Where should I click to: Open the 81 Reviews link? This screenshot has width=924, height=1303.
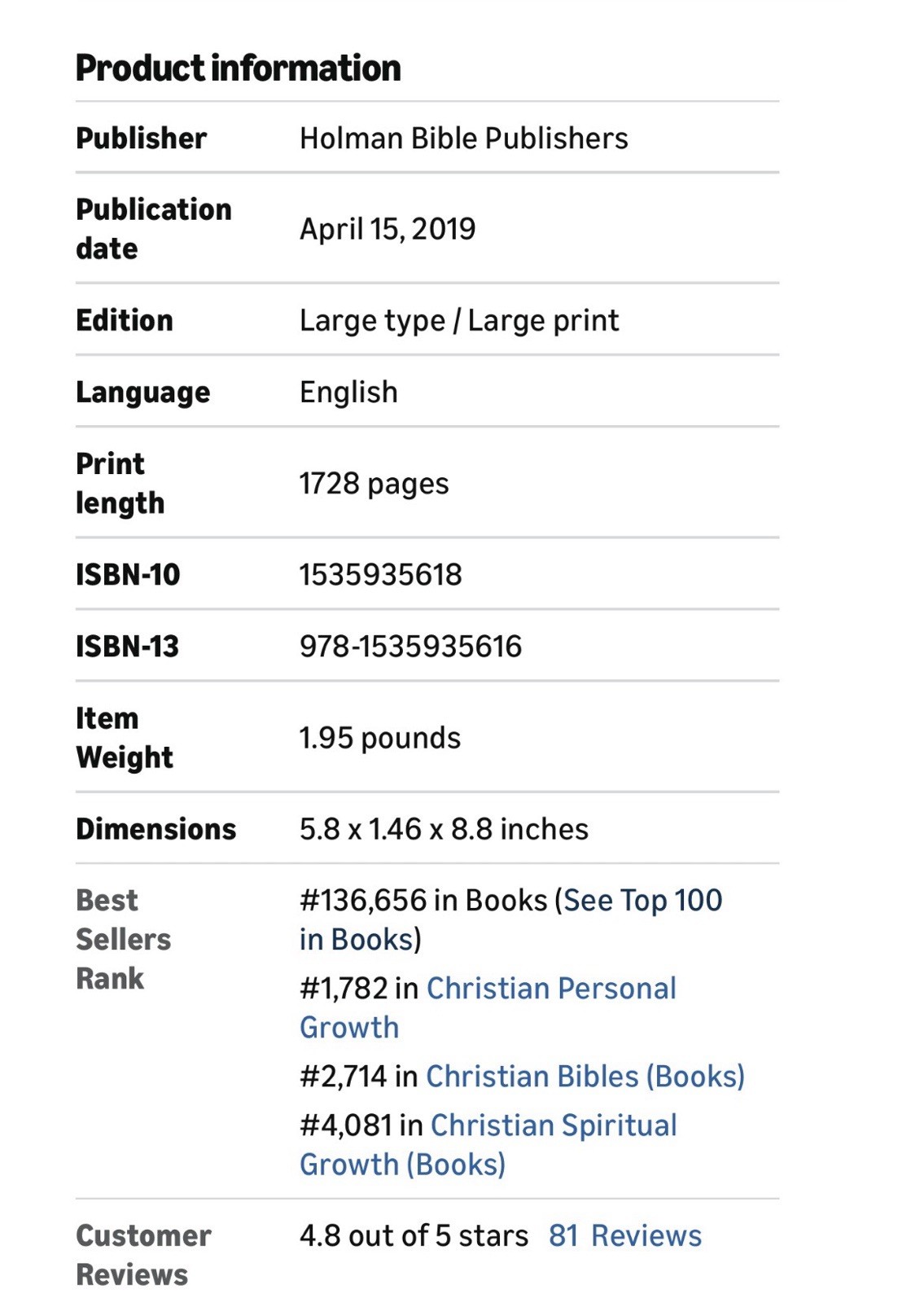click(x=624, y=1235)
